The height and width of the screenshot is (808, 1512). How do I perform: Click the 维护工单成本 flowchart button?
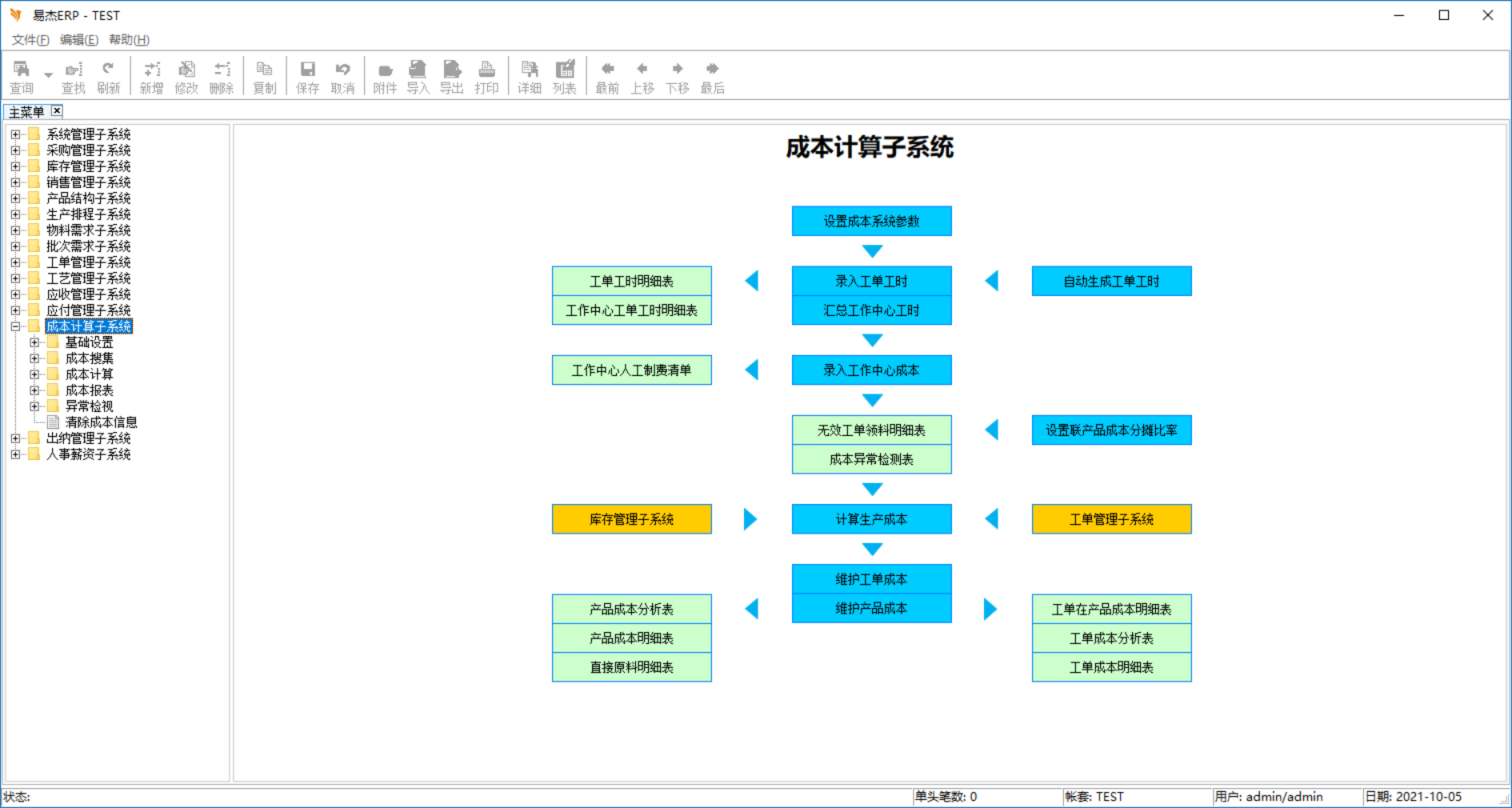pyautogui.click(x=872, y=579)
